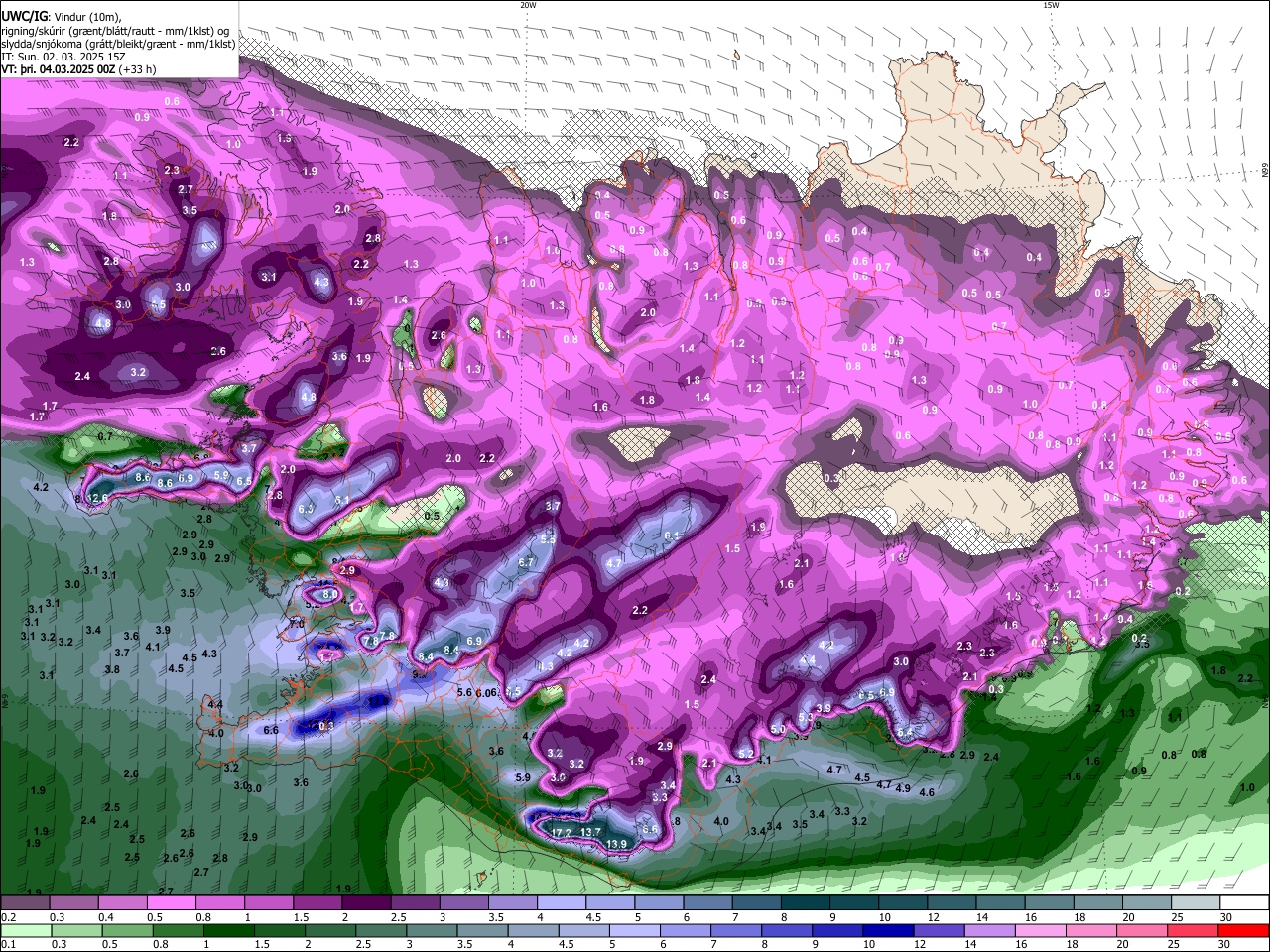Click the "20W" longitude label
The width and height of the screenshot is (1270, 952).
click(528, 5)
